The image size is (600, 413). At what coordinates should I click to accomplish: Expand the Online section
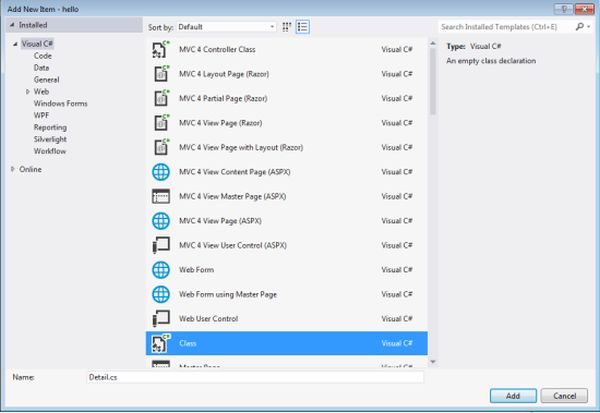[x=13, y=169]
